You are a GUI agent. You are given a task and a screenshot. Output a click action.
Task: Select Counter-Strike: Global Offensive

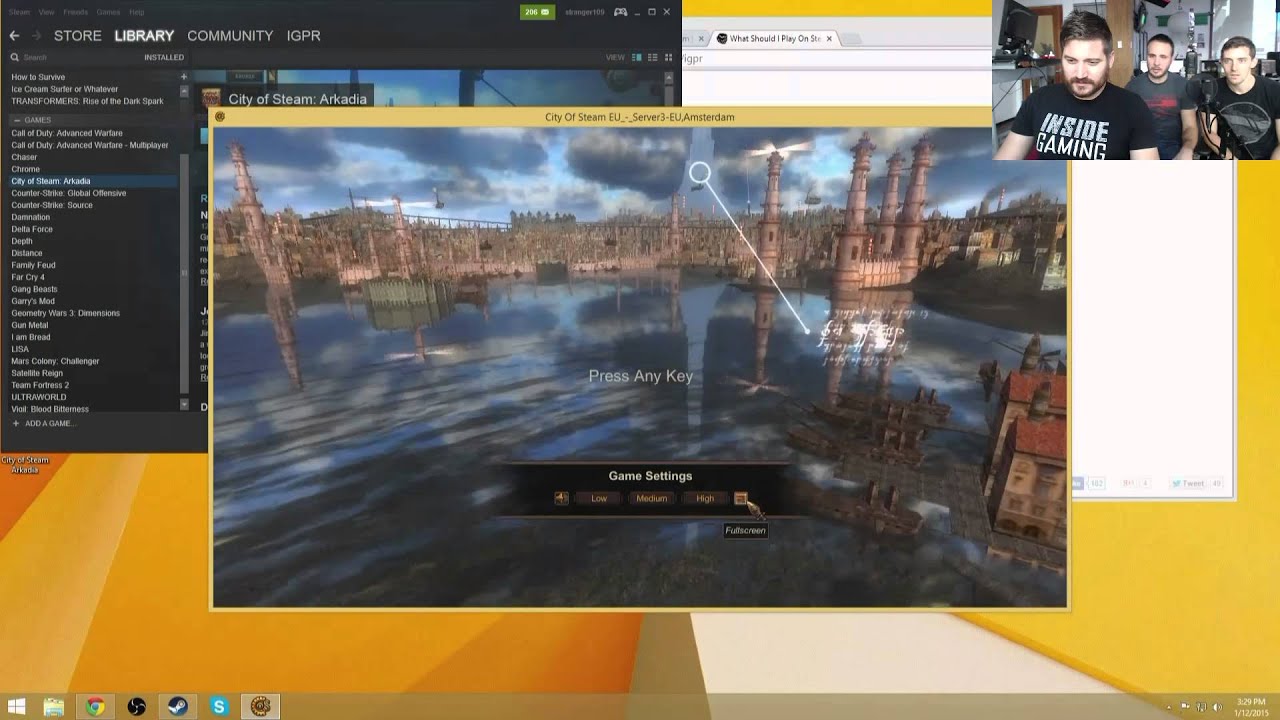click(x=69, y=193)
